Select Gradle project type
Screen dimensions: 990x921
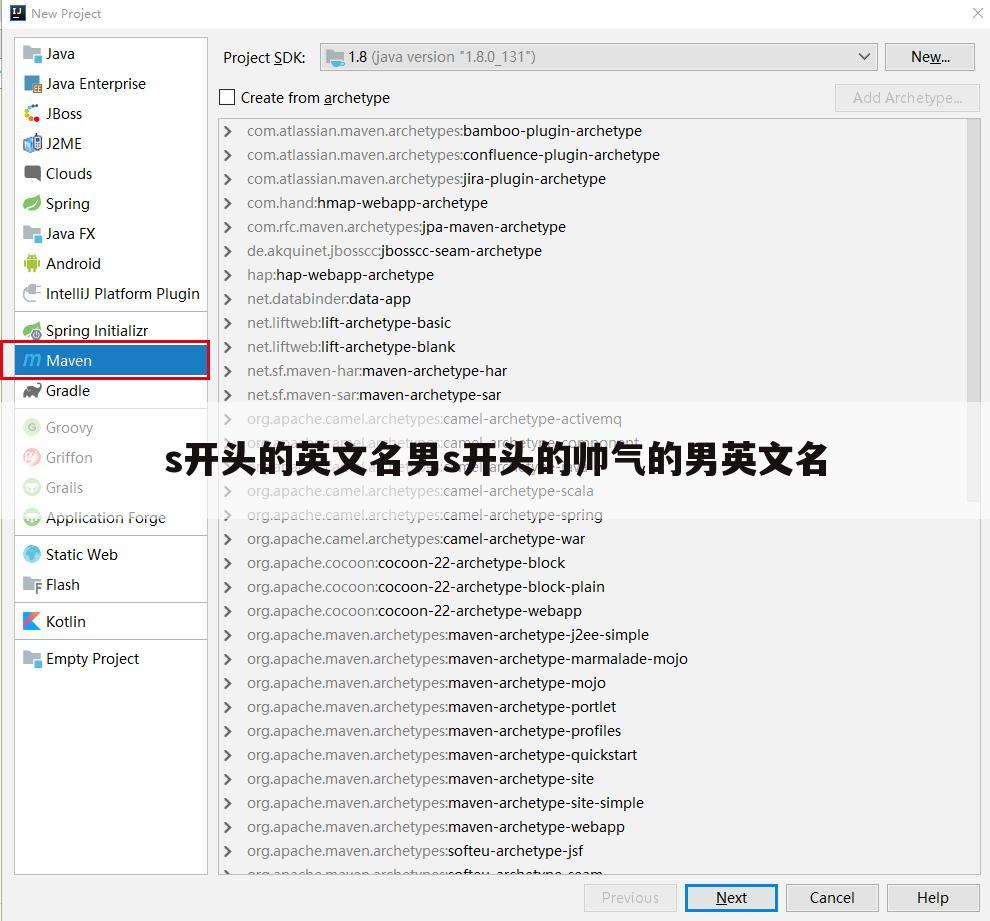[111, 391]
